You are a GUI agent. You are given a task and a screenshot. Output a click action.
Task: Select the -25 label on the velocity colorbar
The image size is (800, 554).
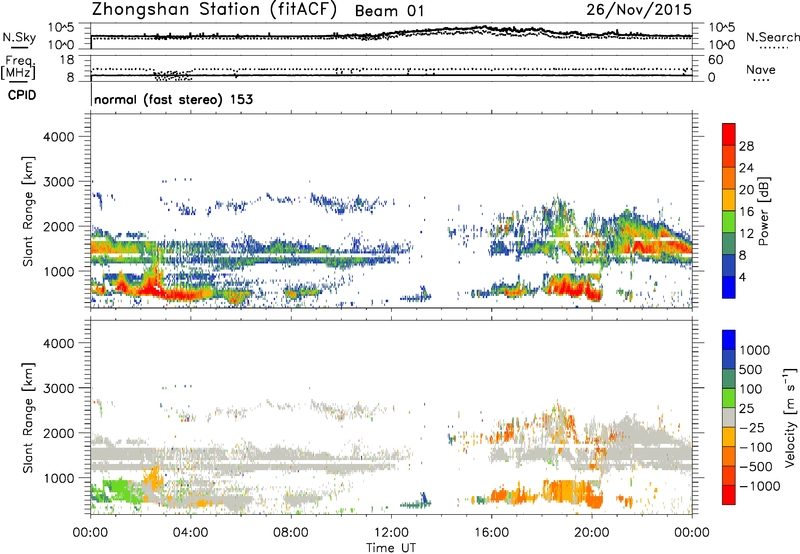pyautogui.click(x=752, y=427)
